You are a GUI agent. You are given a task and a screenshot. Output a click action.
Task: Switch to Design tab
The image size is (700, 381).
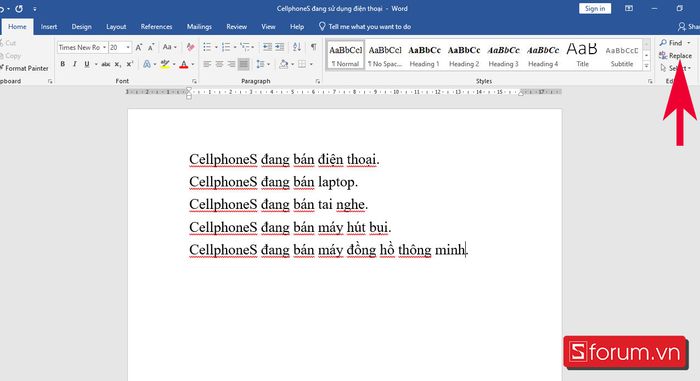pyautogui.click(x=81, y=27)
